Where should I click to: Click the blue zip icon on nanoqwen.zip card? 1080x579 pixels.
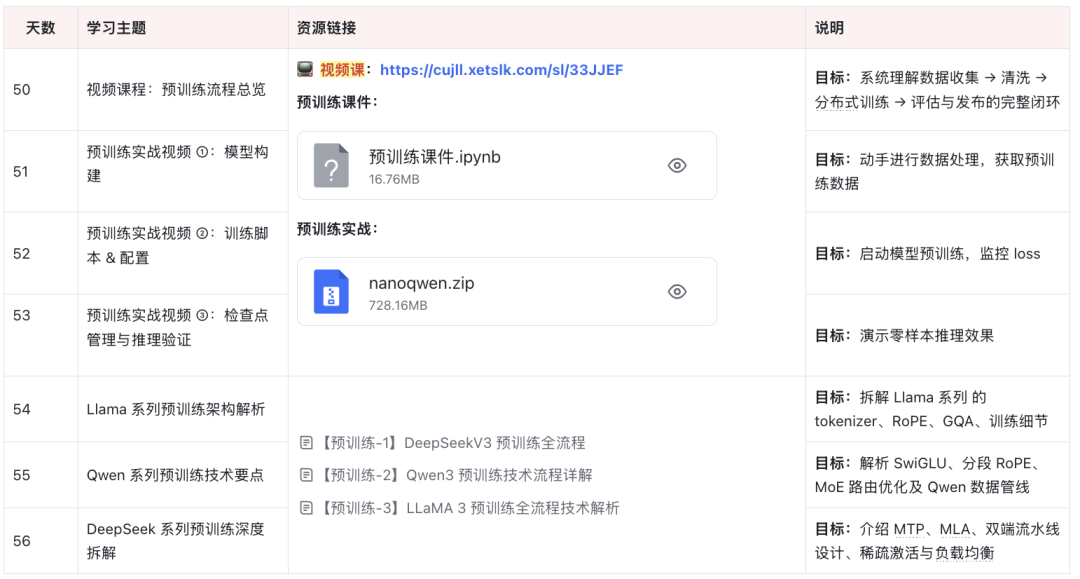click(331, 291)
